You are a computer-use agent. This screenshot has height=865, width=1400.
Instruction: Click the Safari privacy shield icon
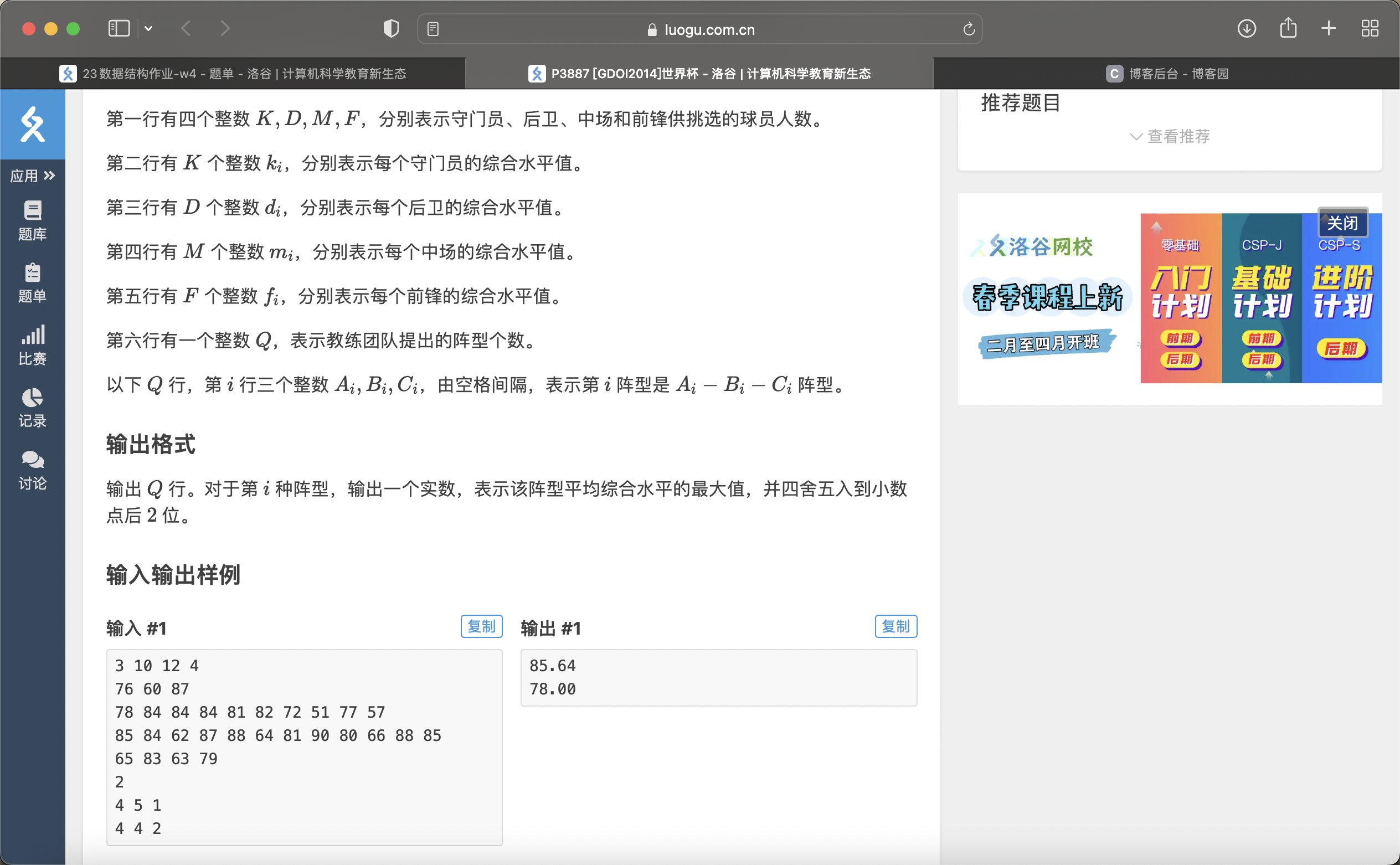coord(391,29)
